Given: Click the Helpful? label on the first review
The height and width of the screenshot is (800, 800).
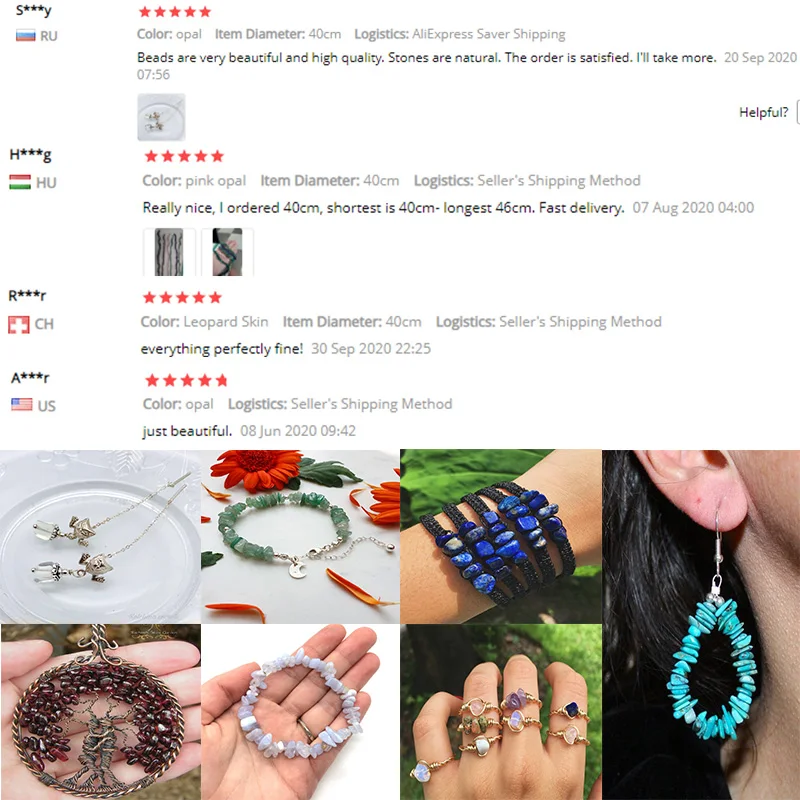Looking at the screenshot, I should pos(763,112).
